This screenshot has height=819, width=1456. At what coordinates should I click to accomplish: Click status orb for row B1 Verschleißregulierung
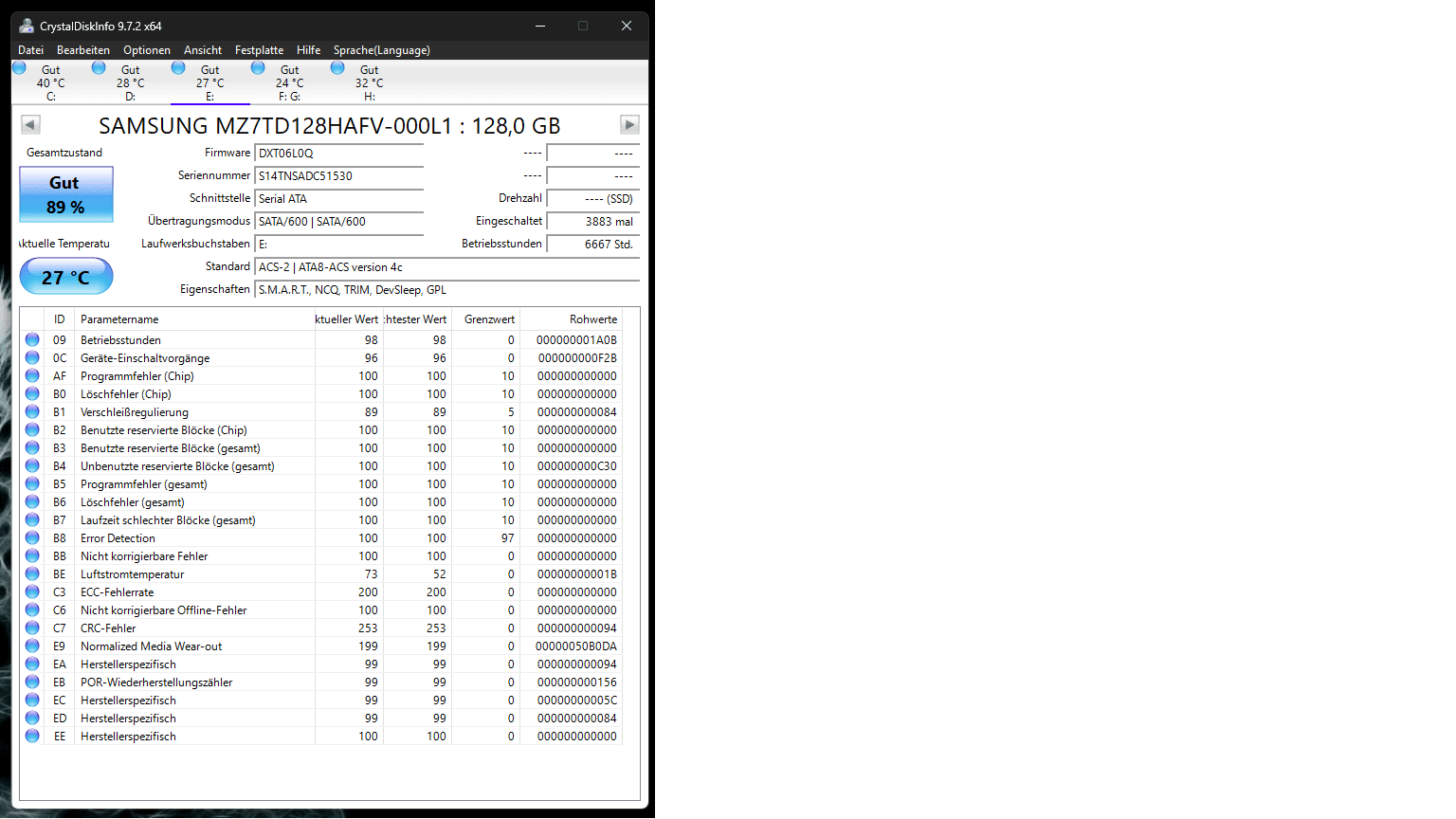(32, 411)
